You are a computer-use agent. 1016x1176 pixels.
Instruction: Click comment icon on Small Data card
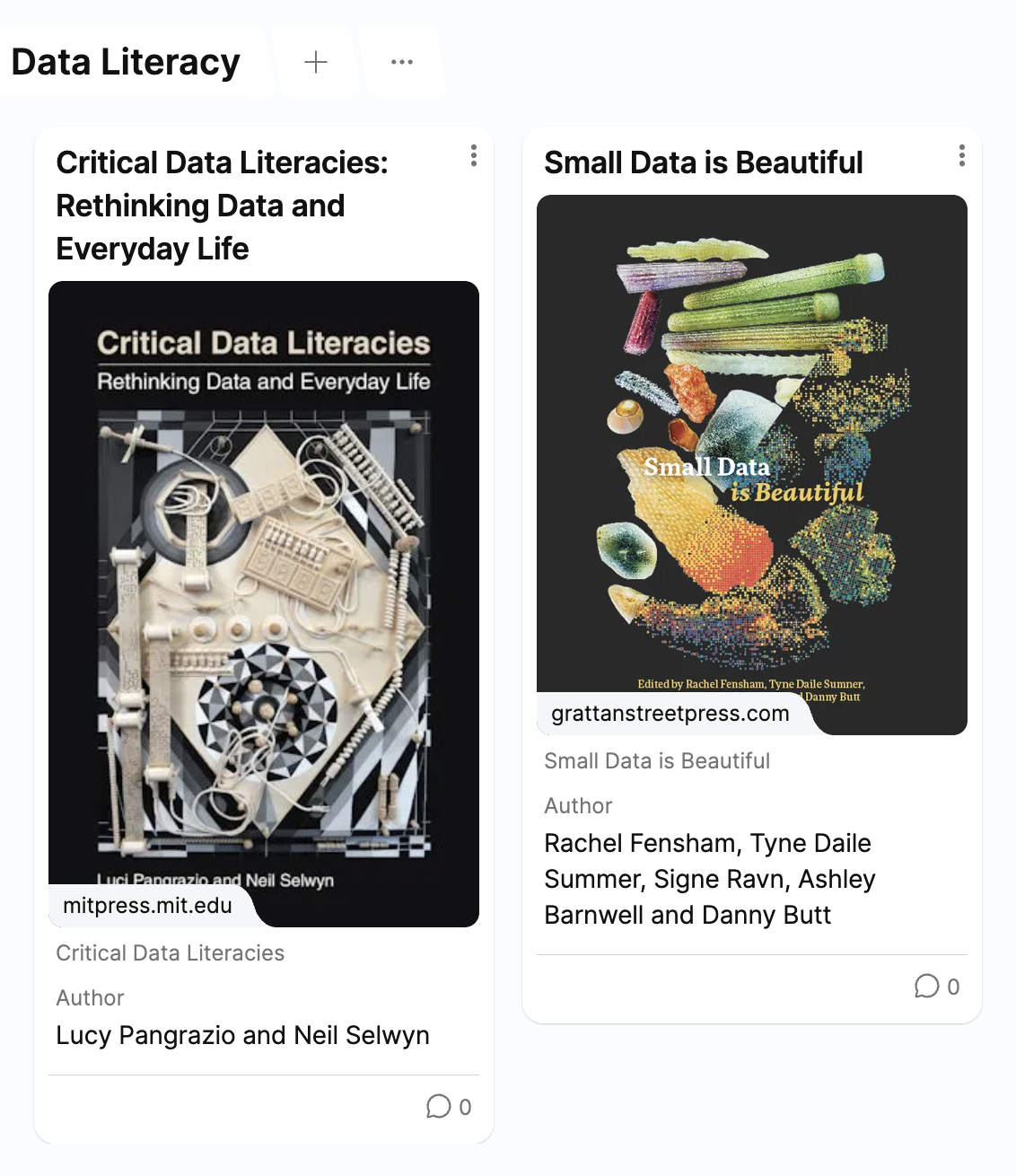click(x=926, y=986)
